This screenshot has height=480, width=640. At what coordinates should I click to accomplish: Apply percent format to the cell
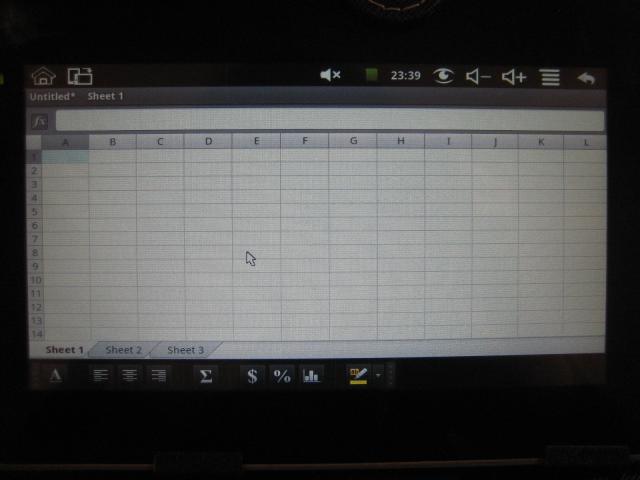coord(282,376)
